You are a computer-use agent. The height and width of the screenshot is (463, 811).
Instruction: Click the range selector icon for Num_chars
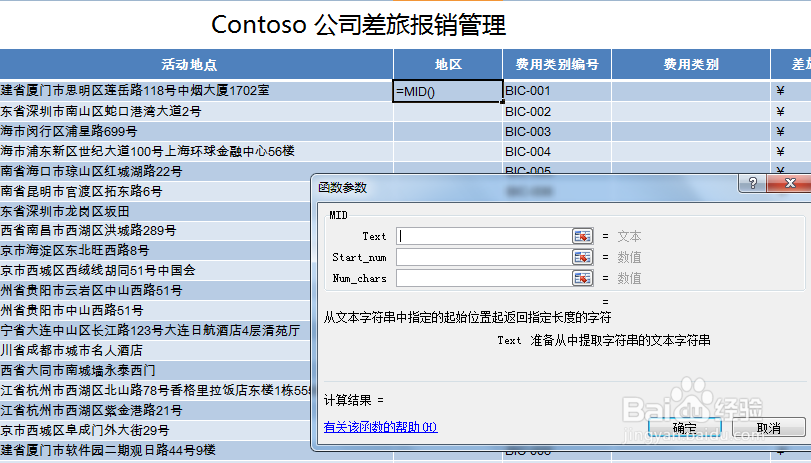[x=582, y=278]
